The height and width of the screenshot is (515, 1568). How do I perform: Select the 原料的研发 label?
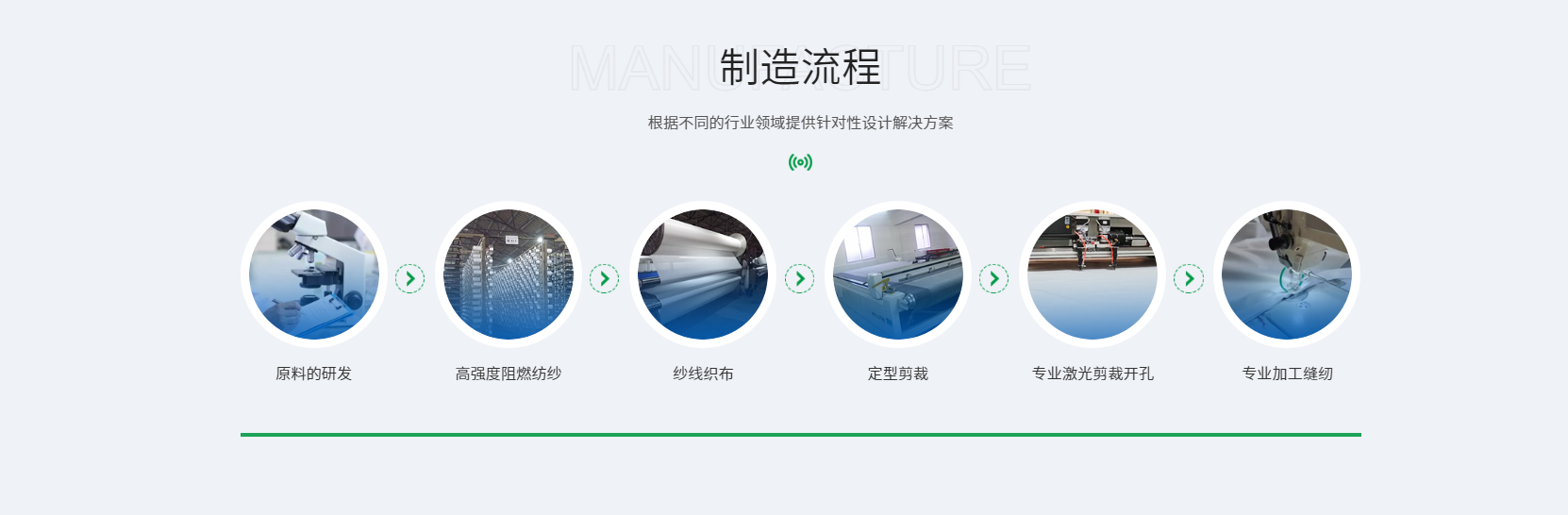(313, 374)
